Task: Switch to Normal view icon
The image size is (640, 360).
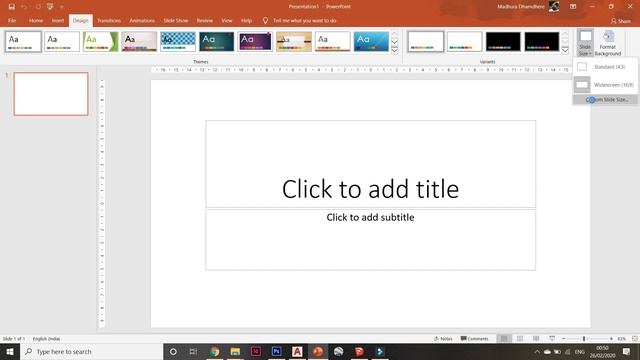Action: coord(504,339)
